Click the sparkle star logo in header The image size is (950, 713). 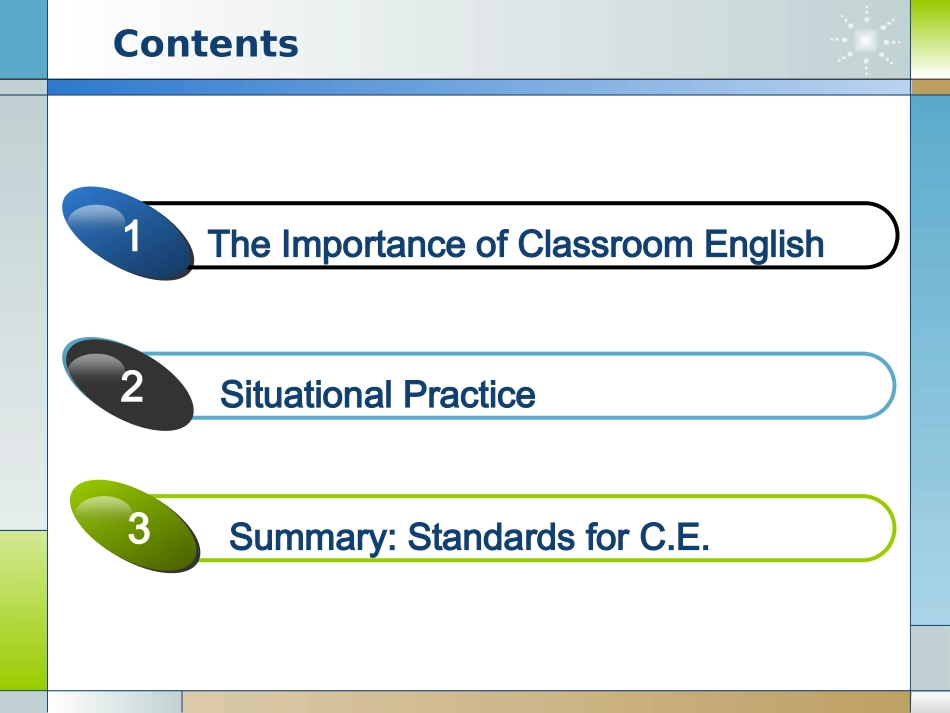coord(865,41)
